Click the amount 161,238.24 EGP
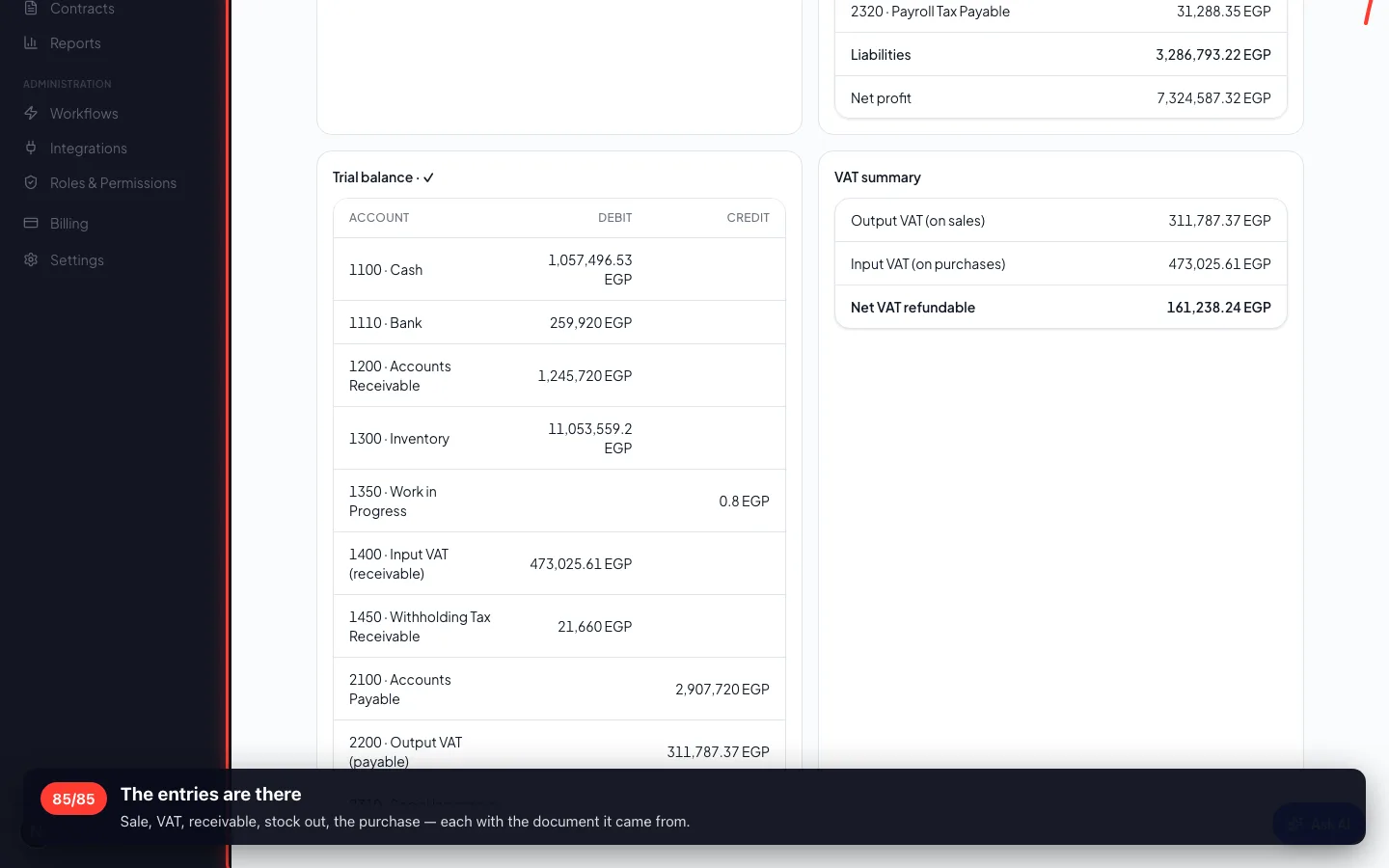This screenshot has height=868, width=1389. [x=1218, y=308]
